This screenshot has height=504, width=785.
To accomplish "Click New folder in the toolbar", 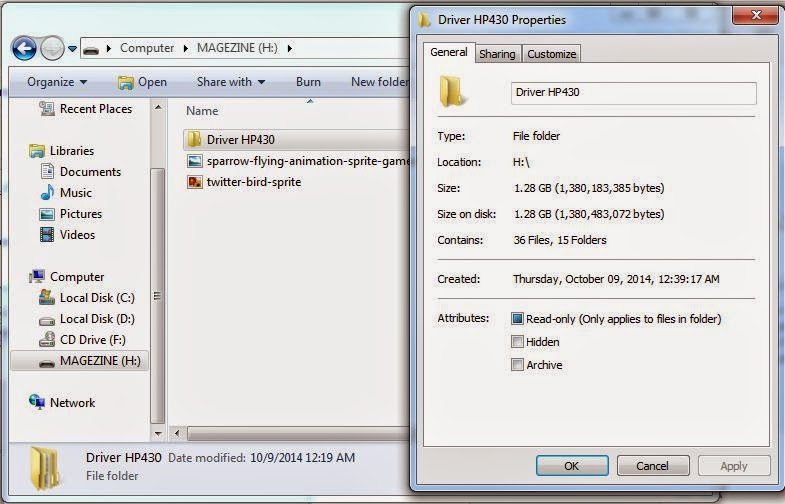I will tap(380, 82).
